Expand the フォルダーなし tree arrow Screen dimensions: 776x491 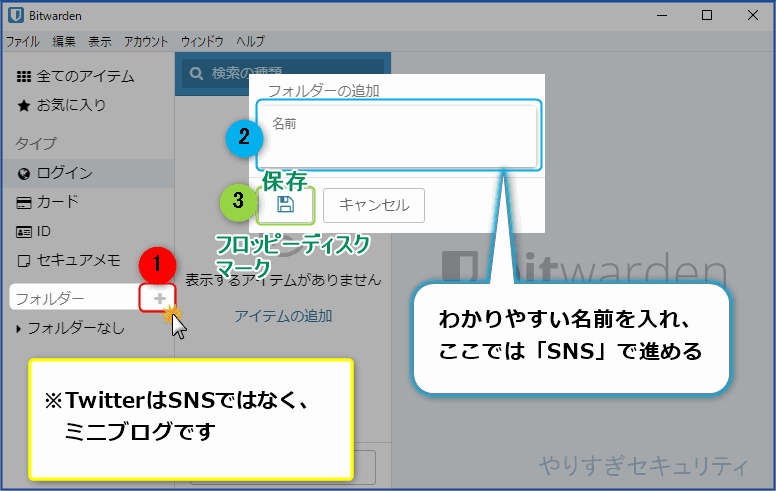click(18, 329)
